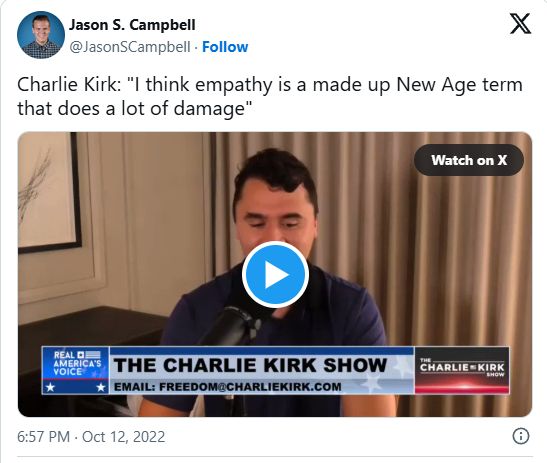547x463 pixels.
Task: Click the left star in the banner
Action: pos(51,387)
